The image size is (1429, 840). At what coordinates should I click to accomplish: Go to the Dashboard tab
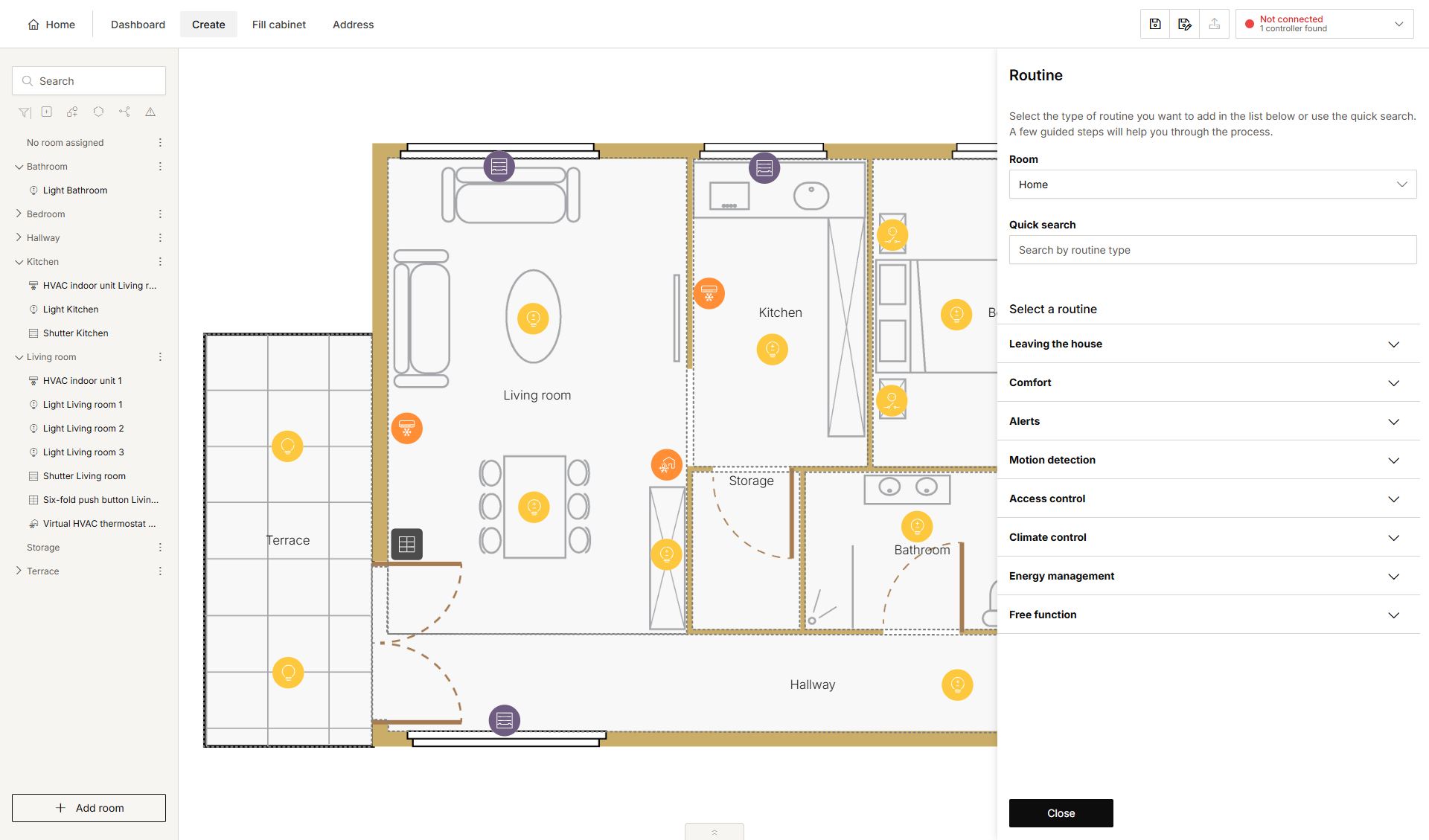(x=138, y=25)
